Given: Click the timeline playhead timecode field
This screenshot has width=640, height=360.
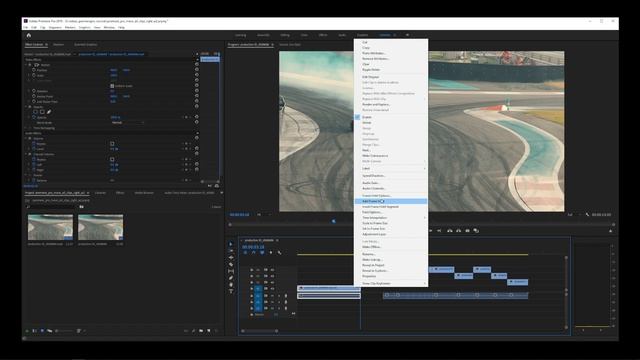Looking at the screenshot, I should click(x=253, y=247).
